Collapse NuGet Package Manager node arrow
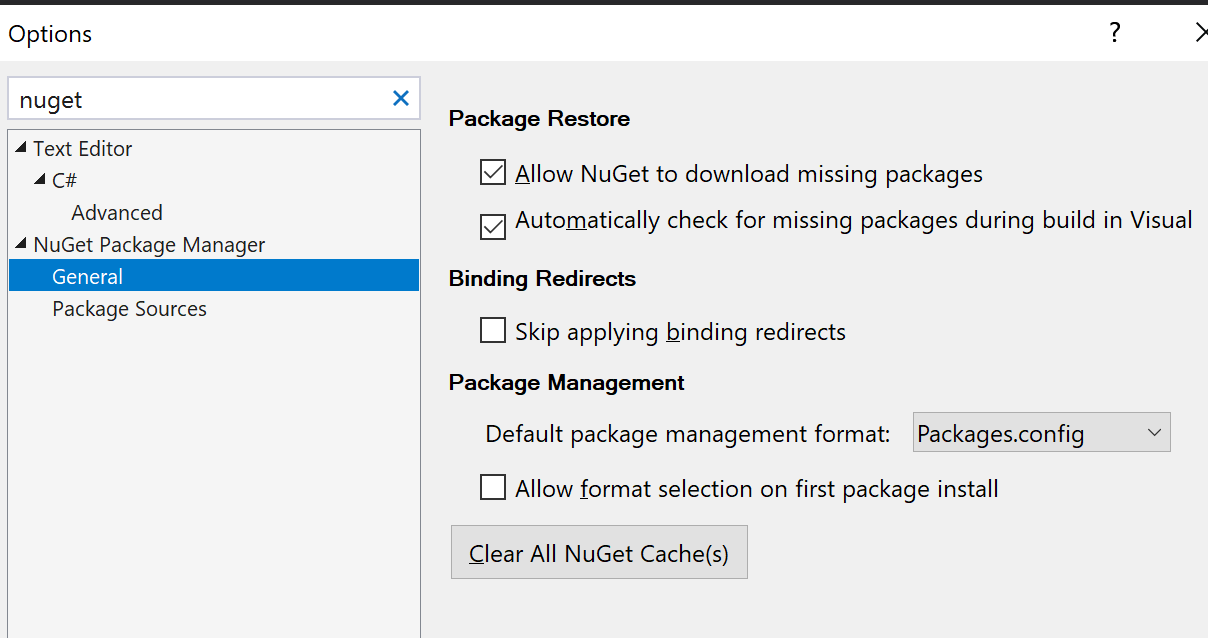This screenshot has height=638, width=1208. (x=21, y=244)
